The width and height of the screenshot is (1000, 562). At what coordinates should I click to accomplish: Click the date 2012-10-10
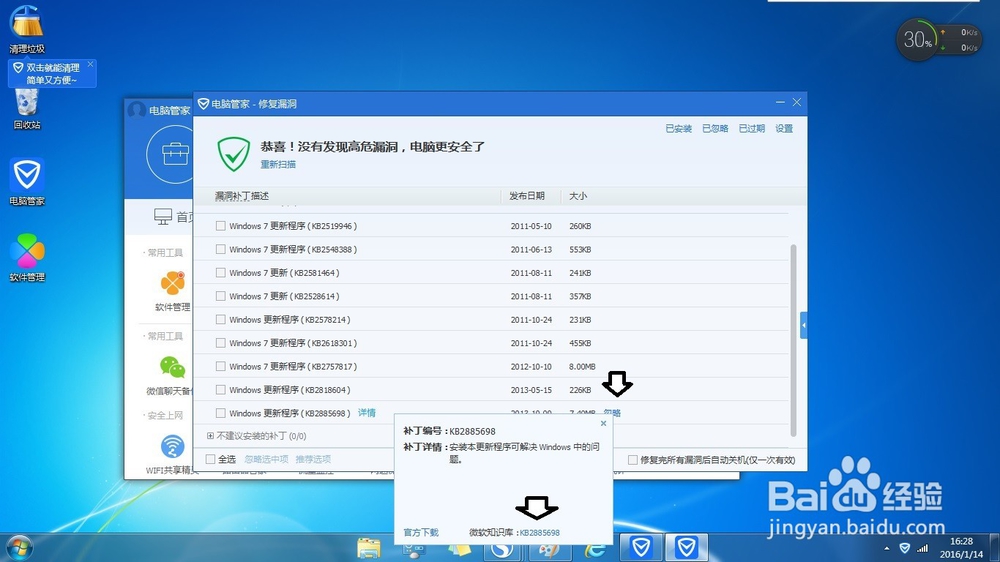click(531, 366)
